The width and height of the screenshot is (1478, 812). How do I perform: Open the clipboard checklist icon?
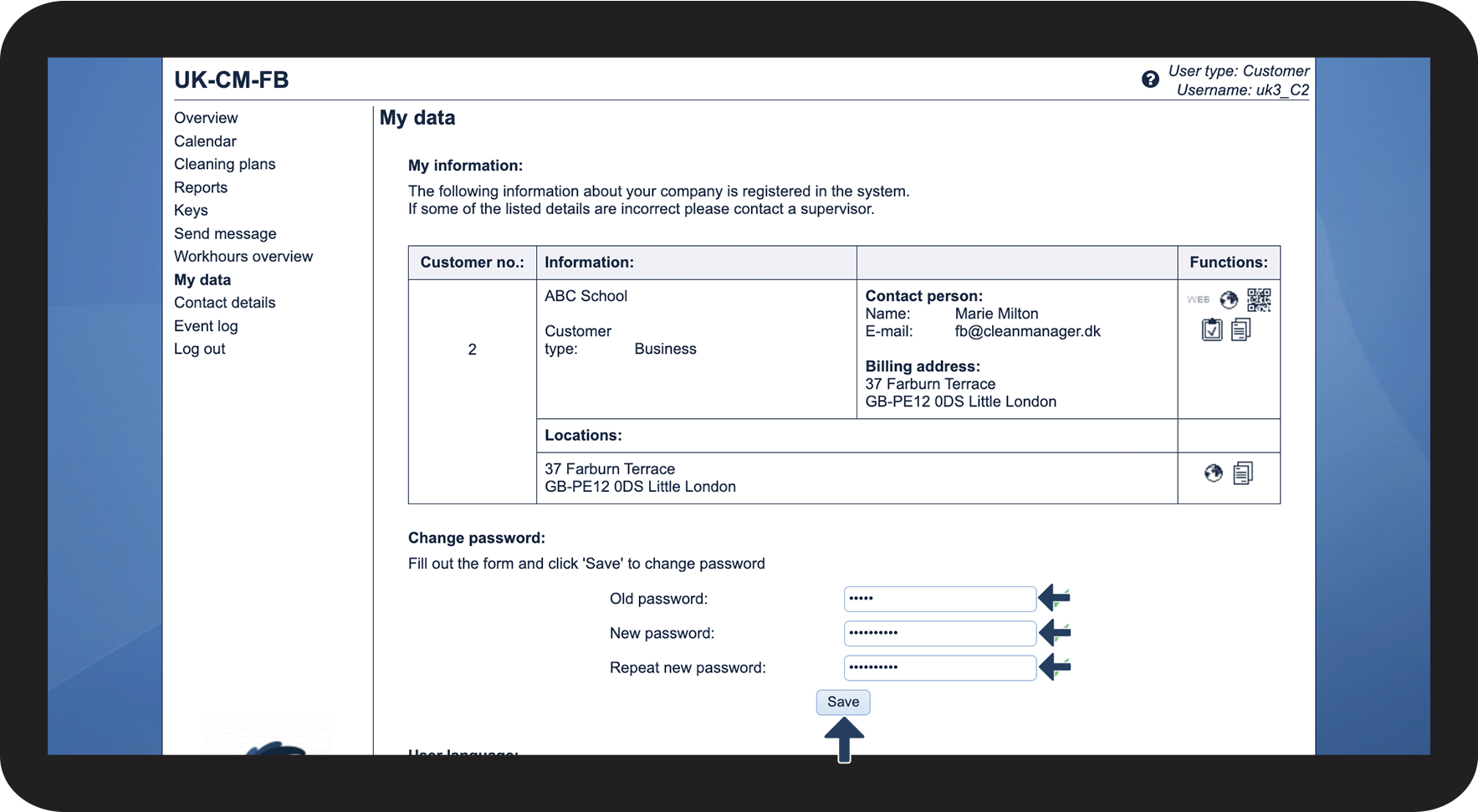[1212, 330]
